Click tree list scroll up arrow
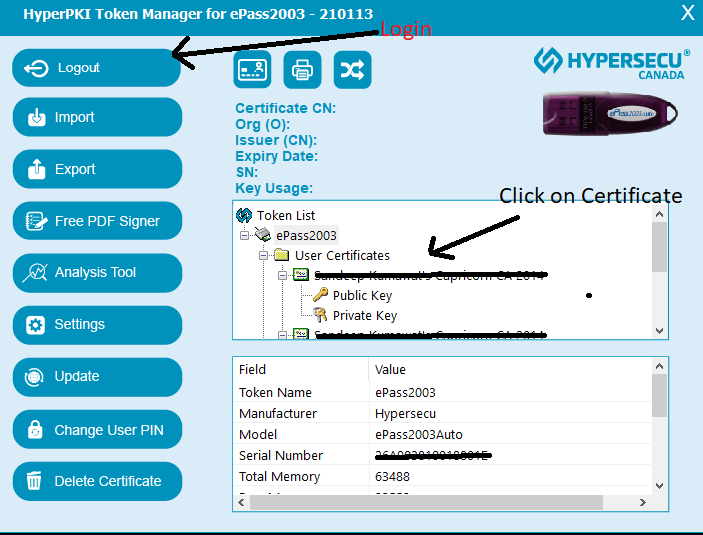Viewport: 703px width, 535px height. click(x=659, y=214)
